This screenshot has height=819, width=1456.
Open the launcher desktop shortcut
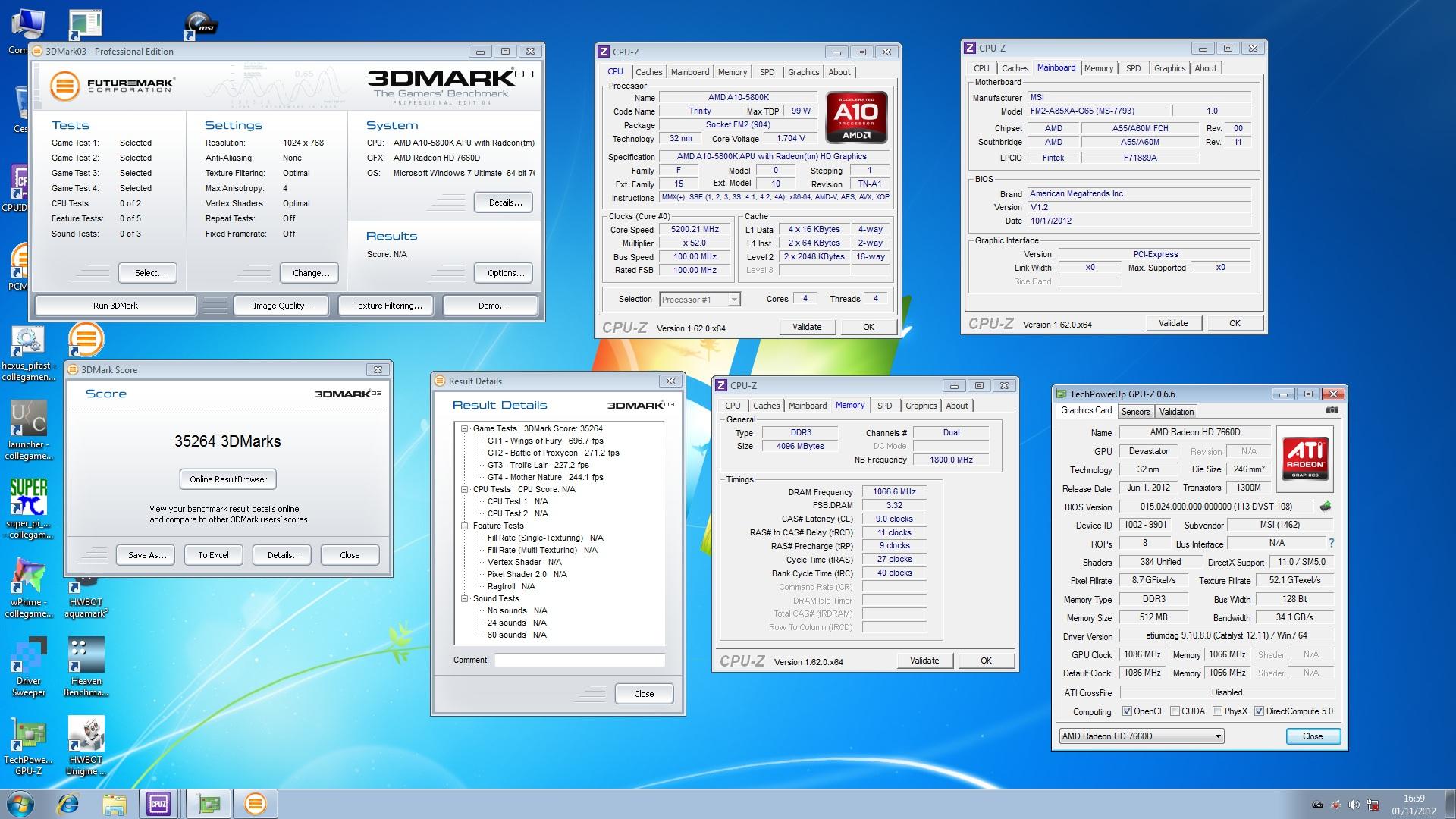tap(28, 430)
